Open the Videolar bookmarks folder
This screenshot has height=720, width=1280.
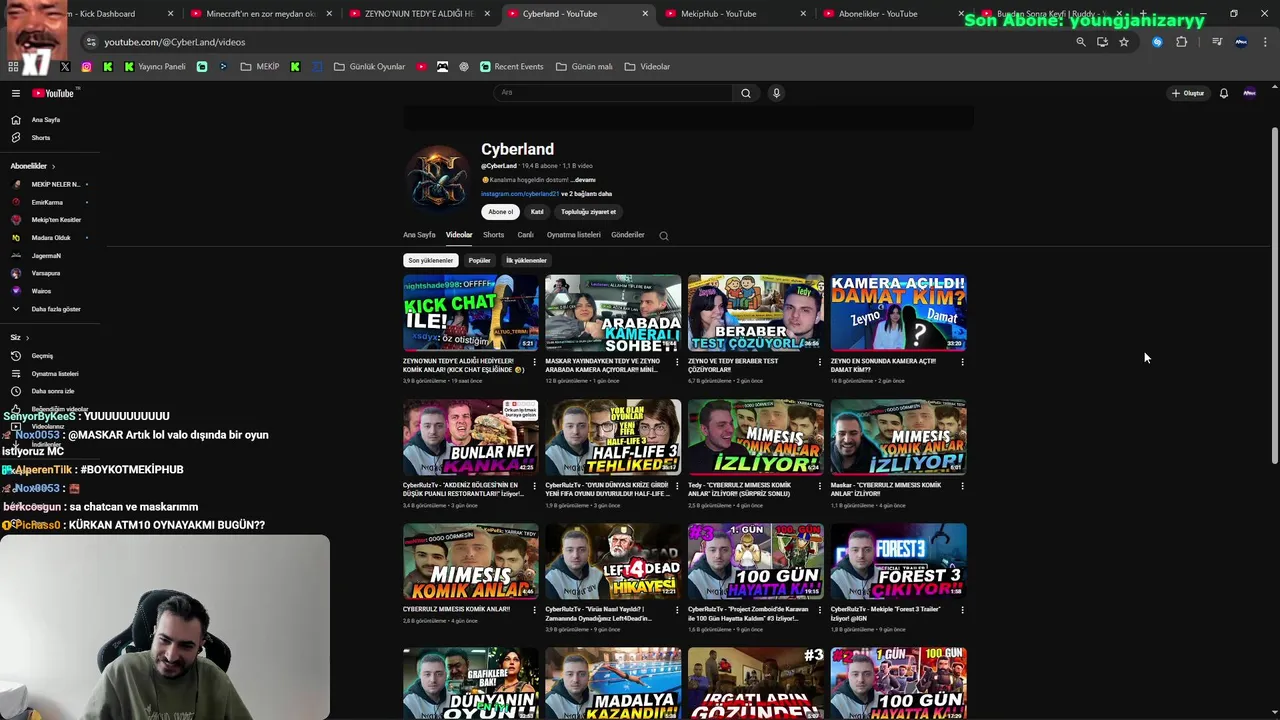[x=647, y=67]
